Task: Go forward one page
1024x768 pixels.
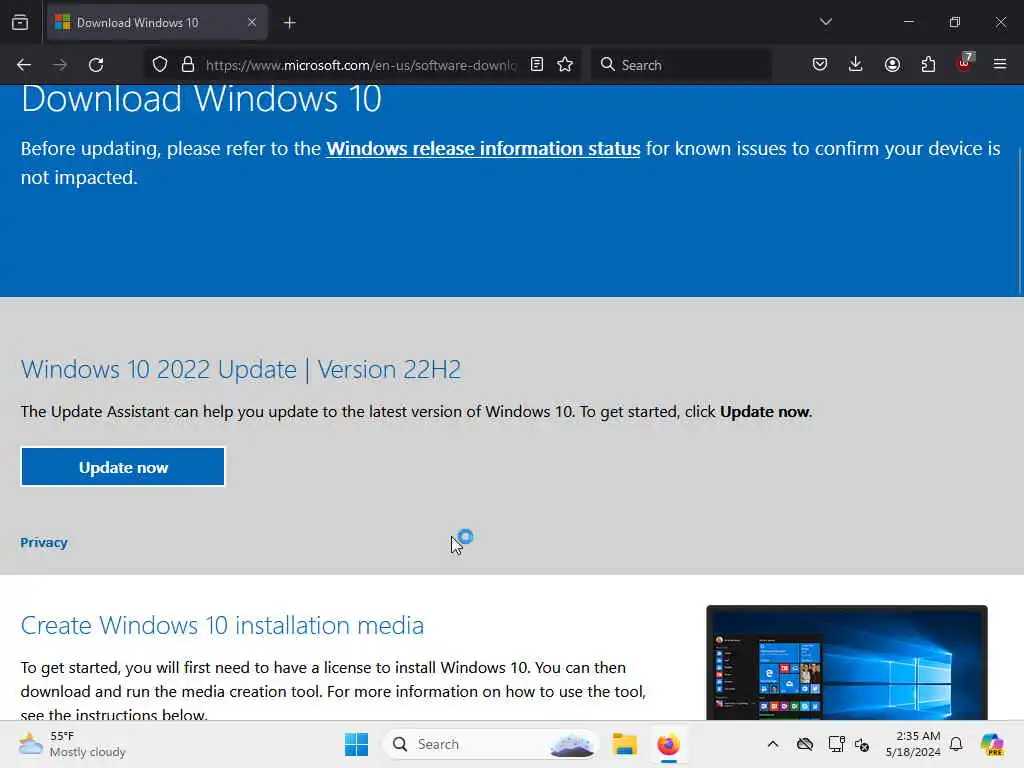Action: point(60,65)
